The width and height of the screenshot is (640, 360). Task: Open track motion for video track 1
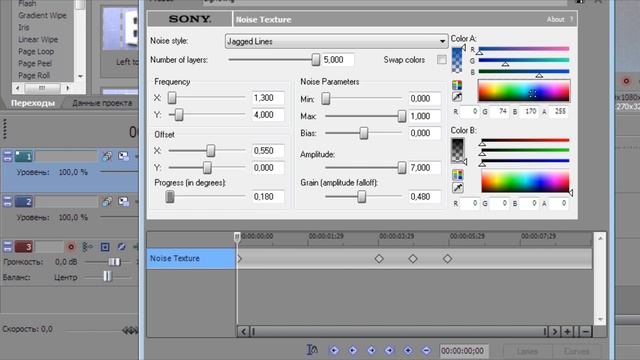[x=123, y=156]
